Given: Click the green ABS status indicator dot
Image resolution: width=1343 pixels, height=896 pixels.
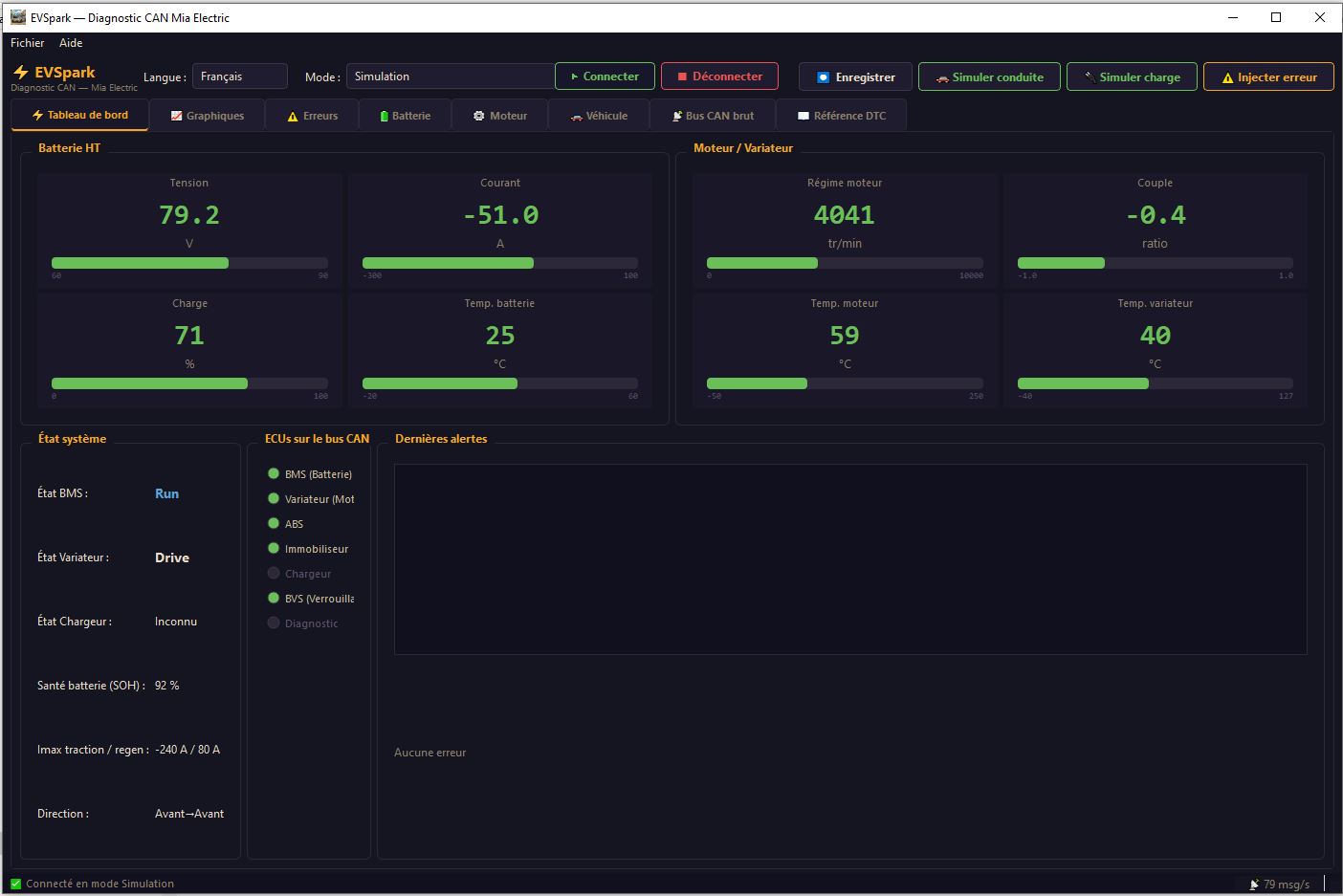Looking at the screenshot, I should [274, 523].
